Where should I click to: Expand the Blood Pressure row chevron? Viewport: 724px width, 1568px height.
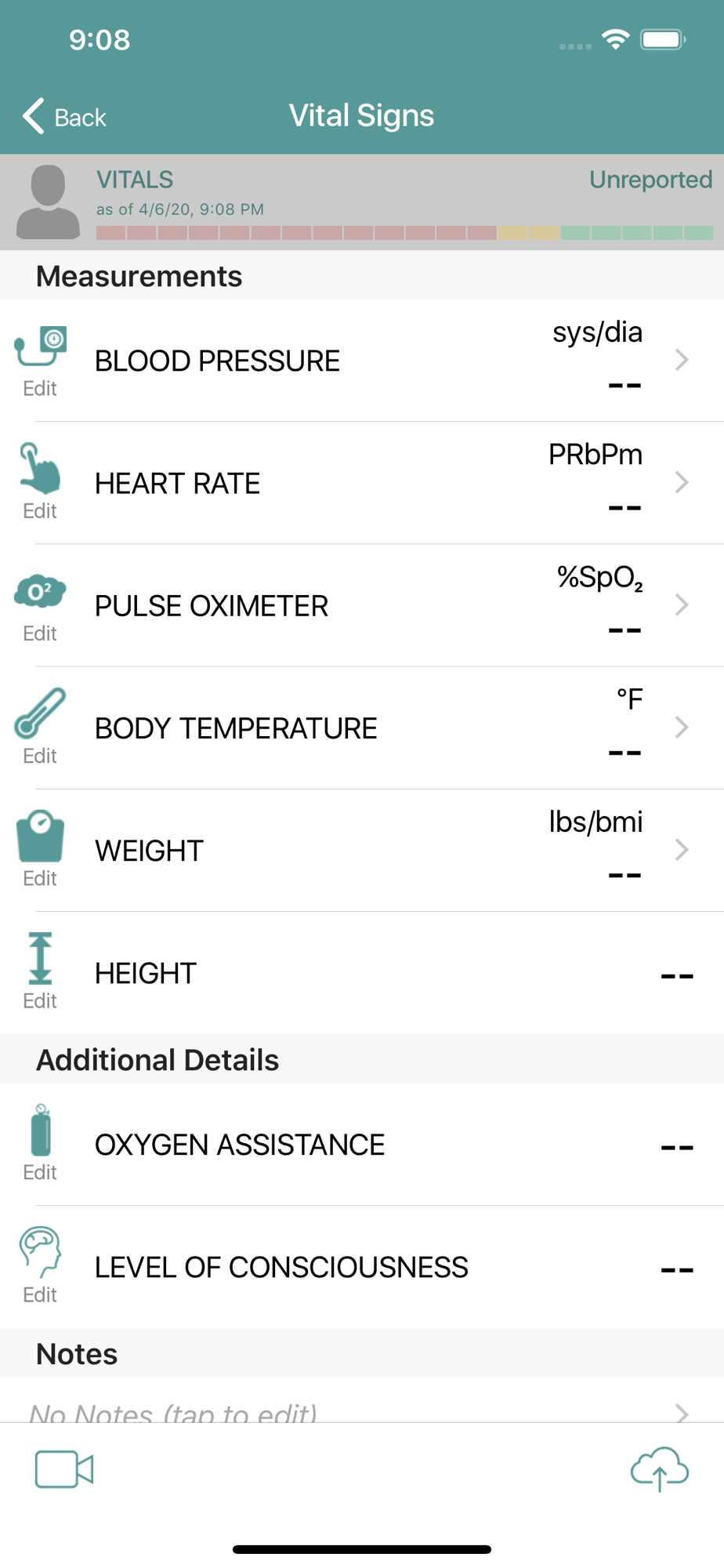[x=682, y=360]
